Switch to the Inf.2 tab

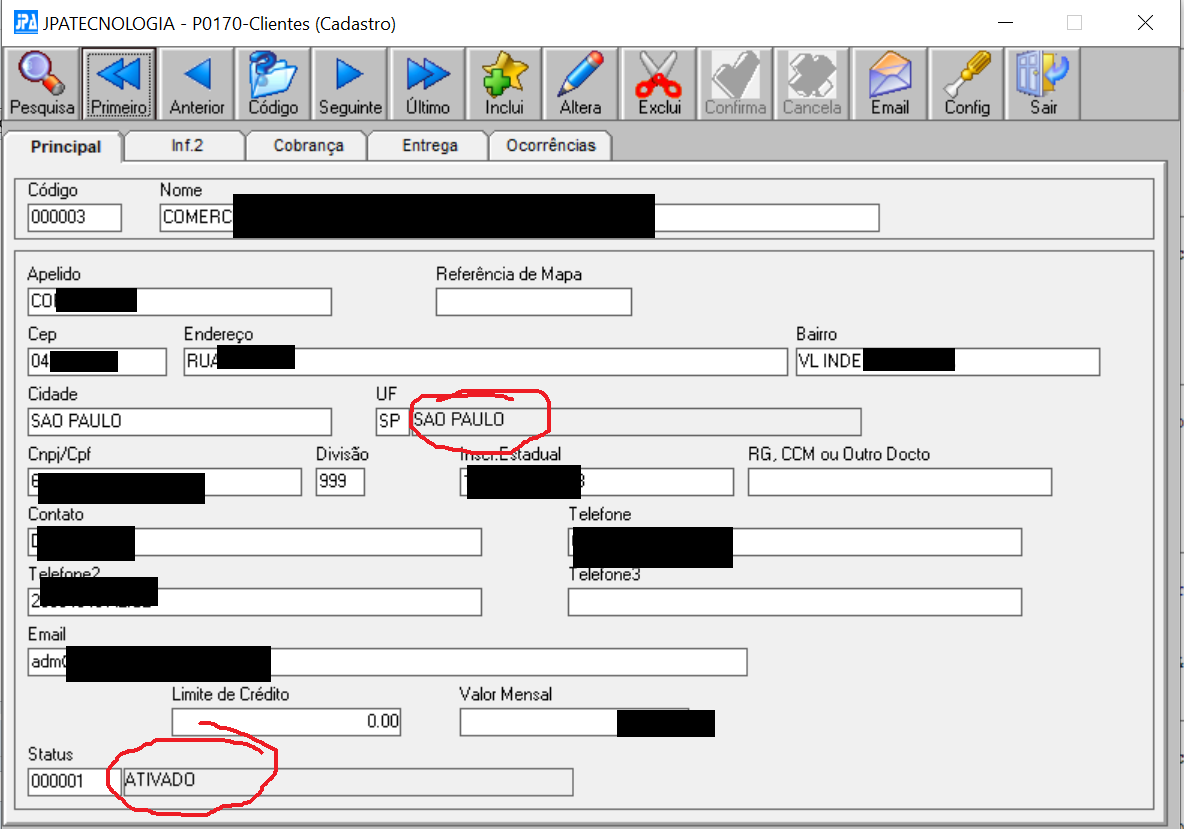(x=187, y=145)
